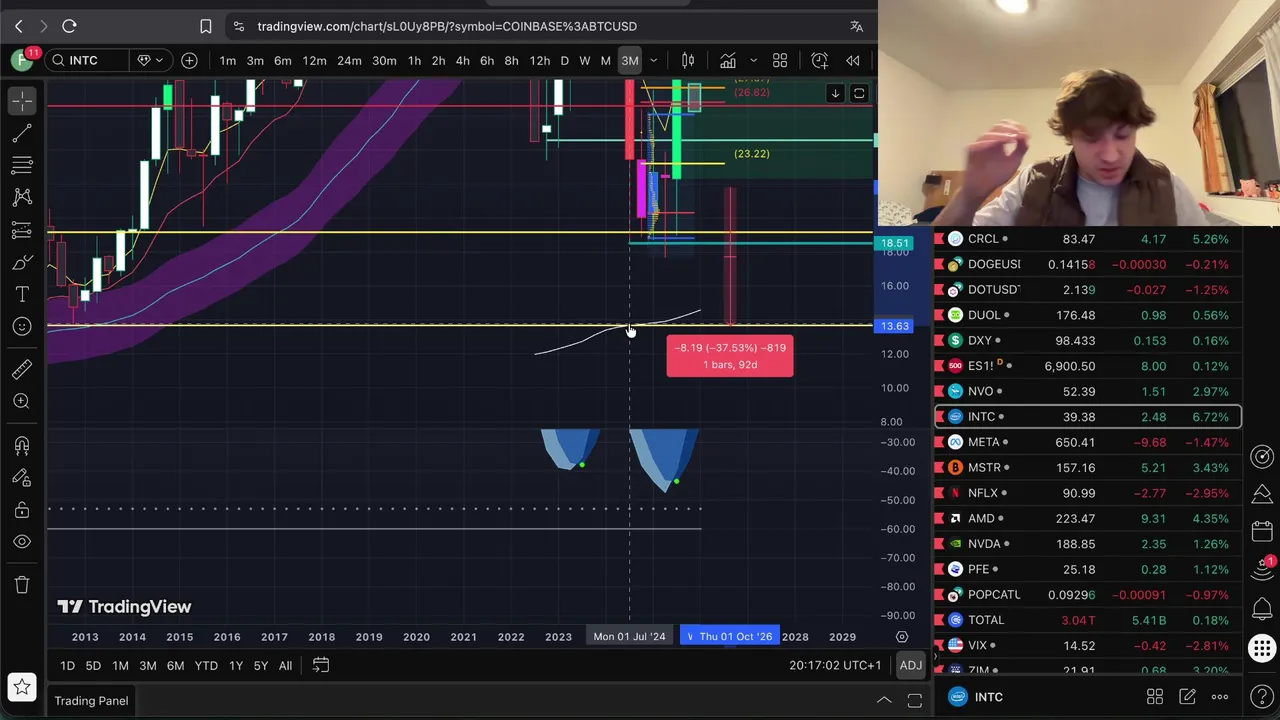Collapse the bottom panel chevron
The image size is (1280, 720).
coord(884,701)
